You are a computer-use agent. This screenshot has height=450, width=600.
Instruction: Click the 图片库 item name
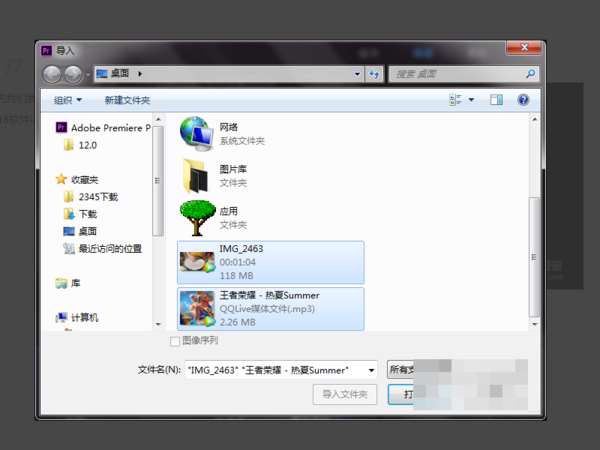(x=233, y=169)
